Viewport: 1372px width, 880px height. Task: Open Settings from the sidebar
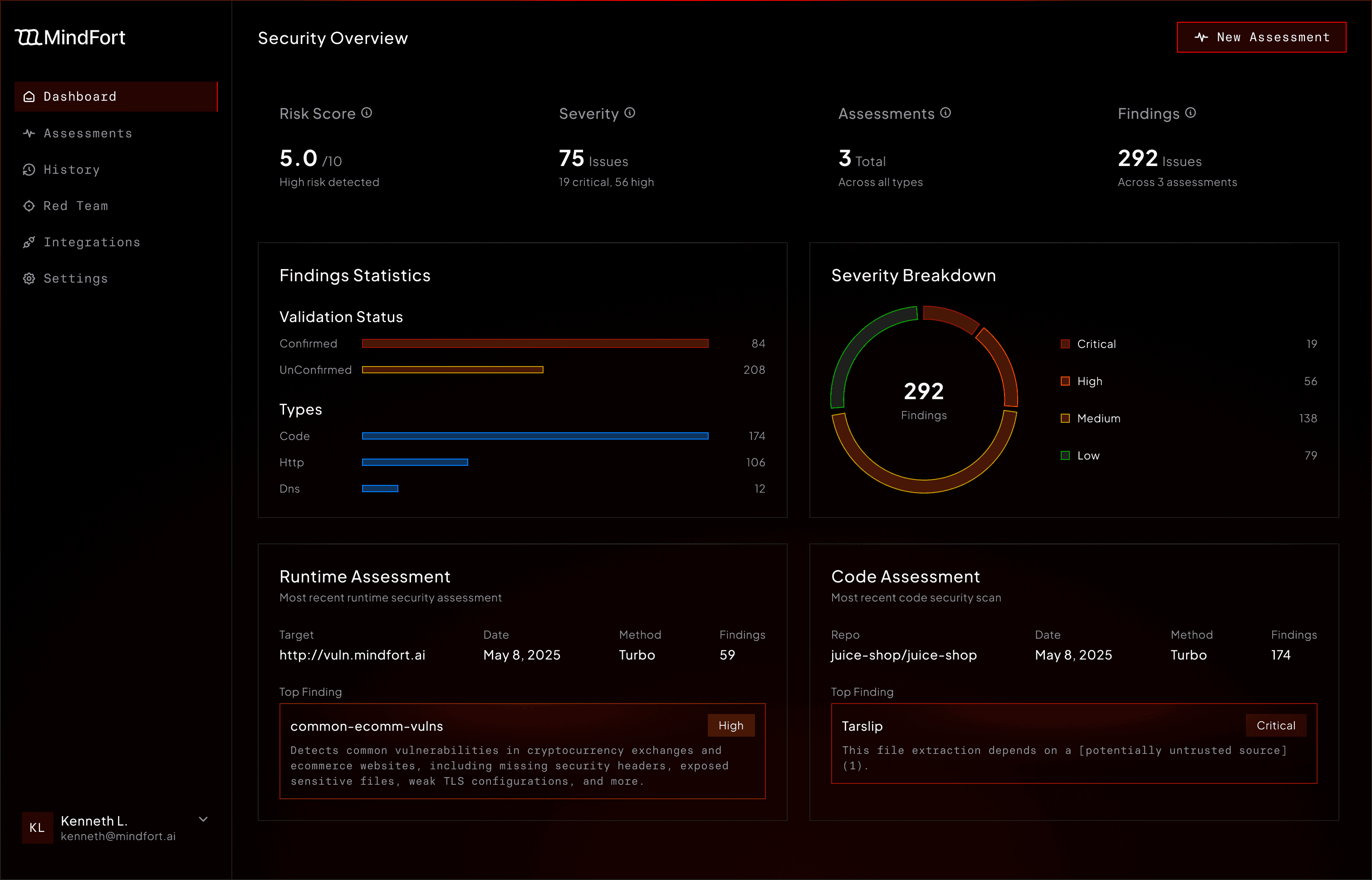coord(116,278)
